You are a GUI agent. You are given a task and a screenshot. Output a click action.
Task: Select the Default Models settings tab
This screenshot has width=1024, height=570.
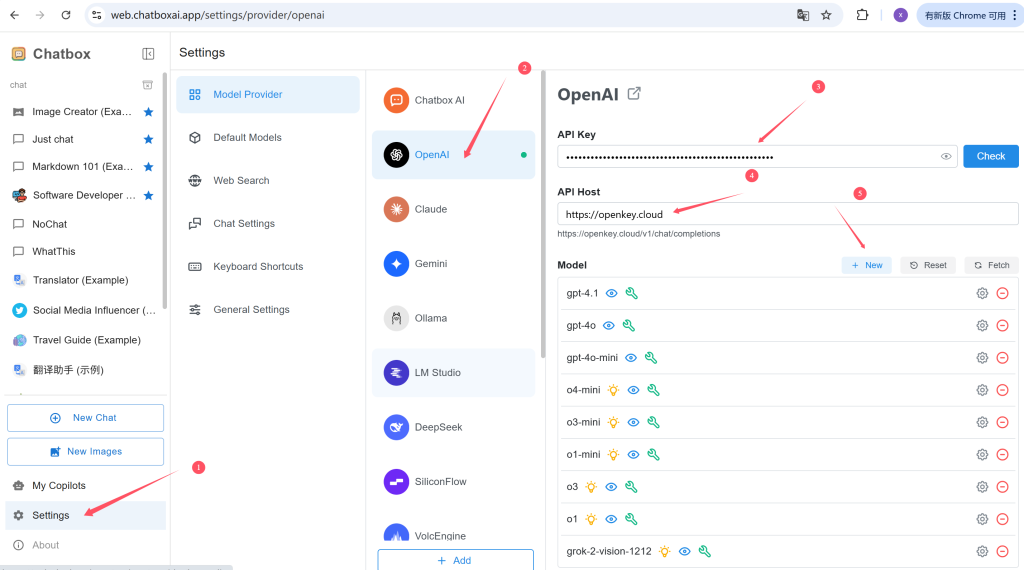point(268,138)
